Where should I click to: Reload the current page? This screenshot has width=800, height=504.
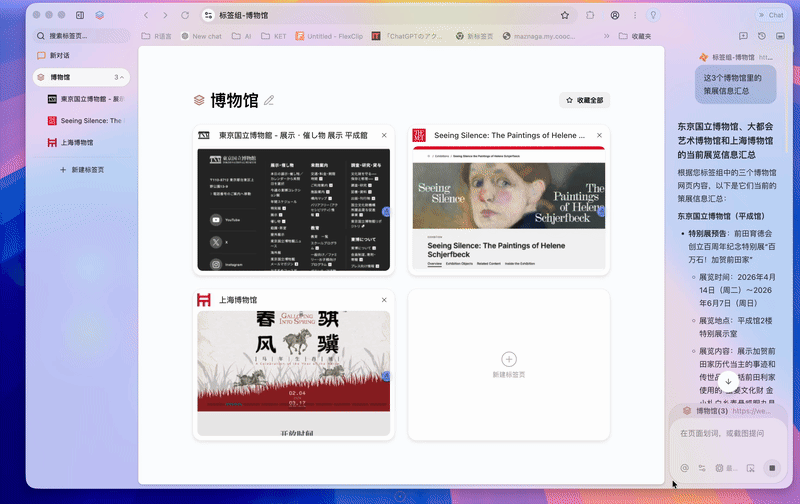[x=185, y=15]
